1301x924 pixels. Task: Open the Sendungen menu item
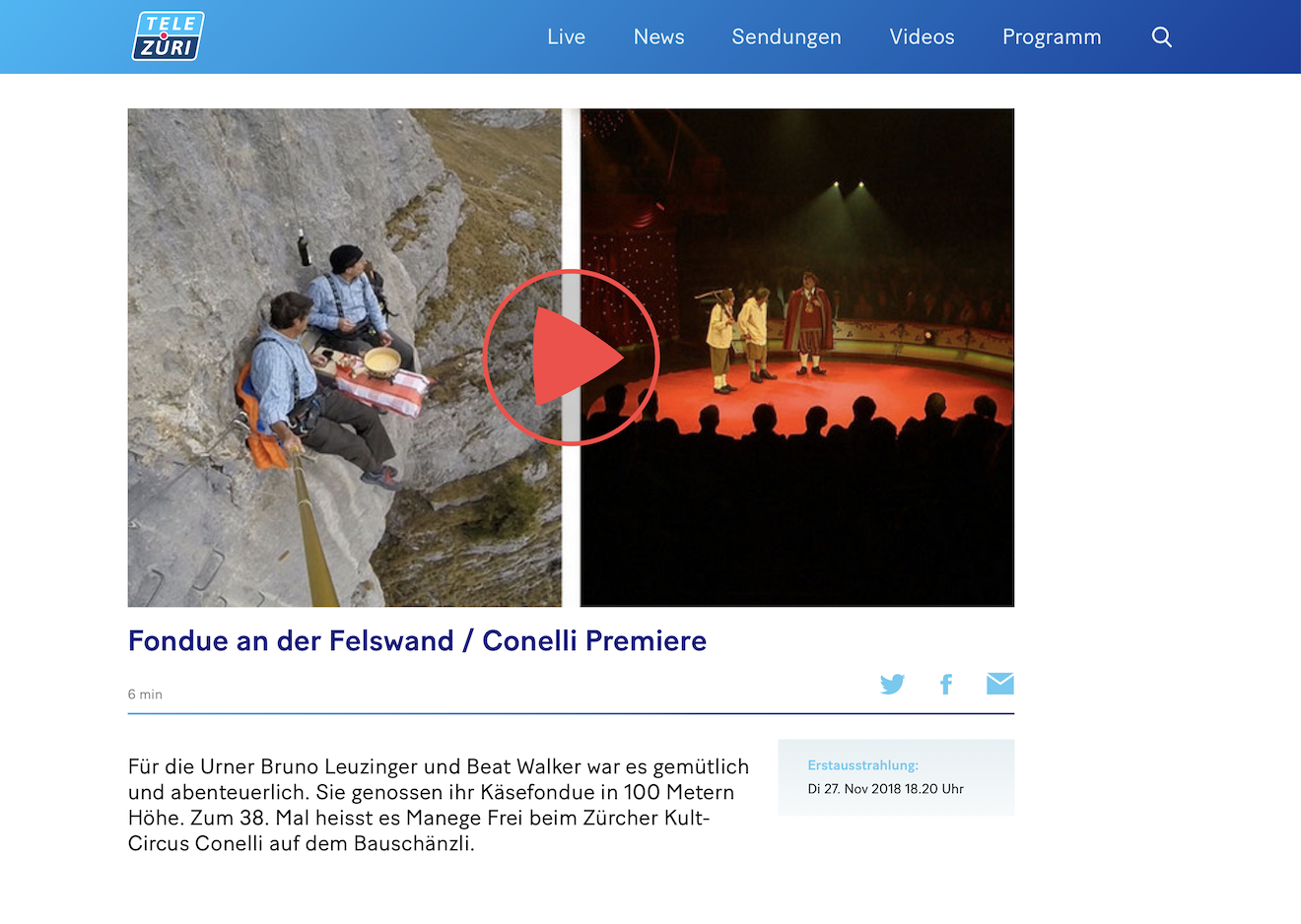click(787, 36)
